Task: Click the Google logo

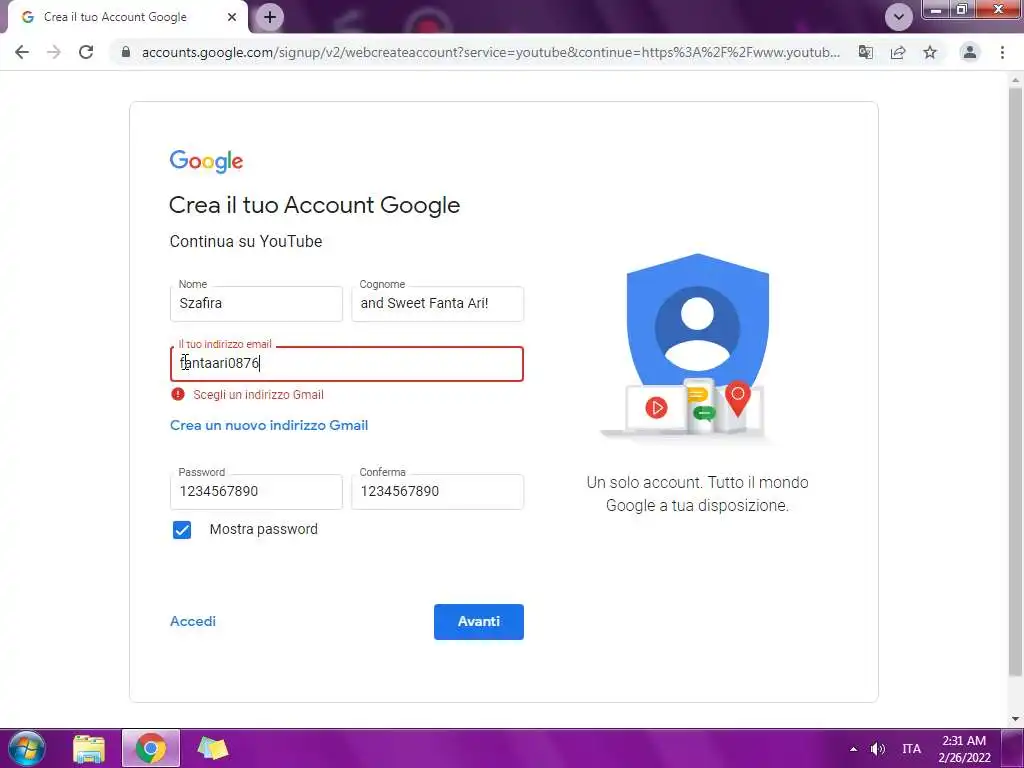Action: click(x=206, y=161)
